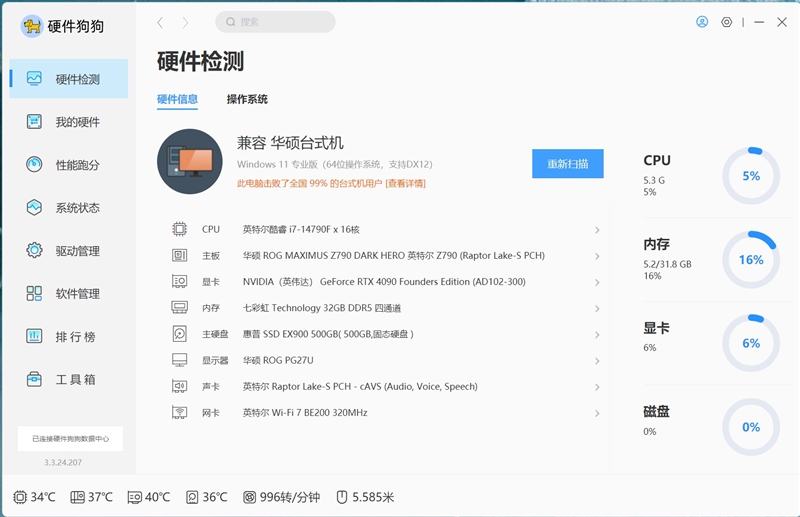Open settings via hexagon gear icon

point(727,22)
